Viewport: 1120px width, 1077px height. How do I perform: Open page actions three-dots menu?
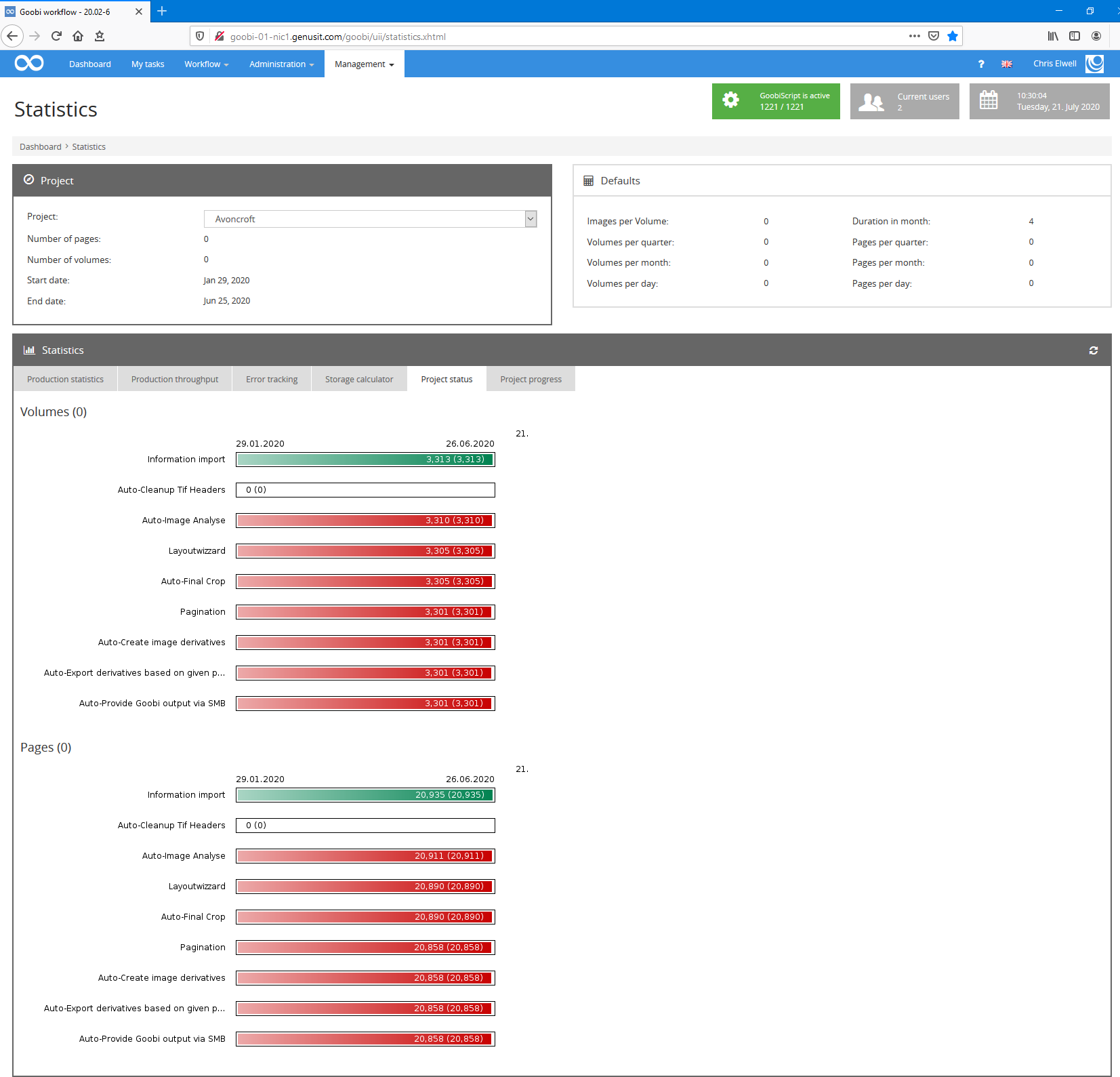915,36
